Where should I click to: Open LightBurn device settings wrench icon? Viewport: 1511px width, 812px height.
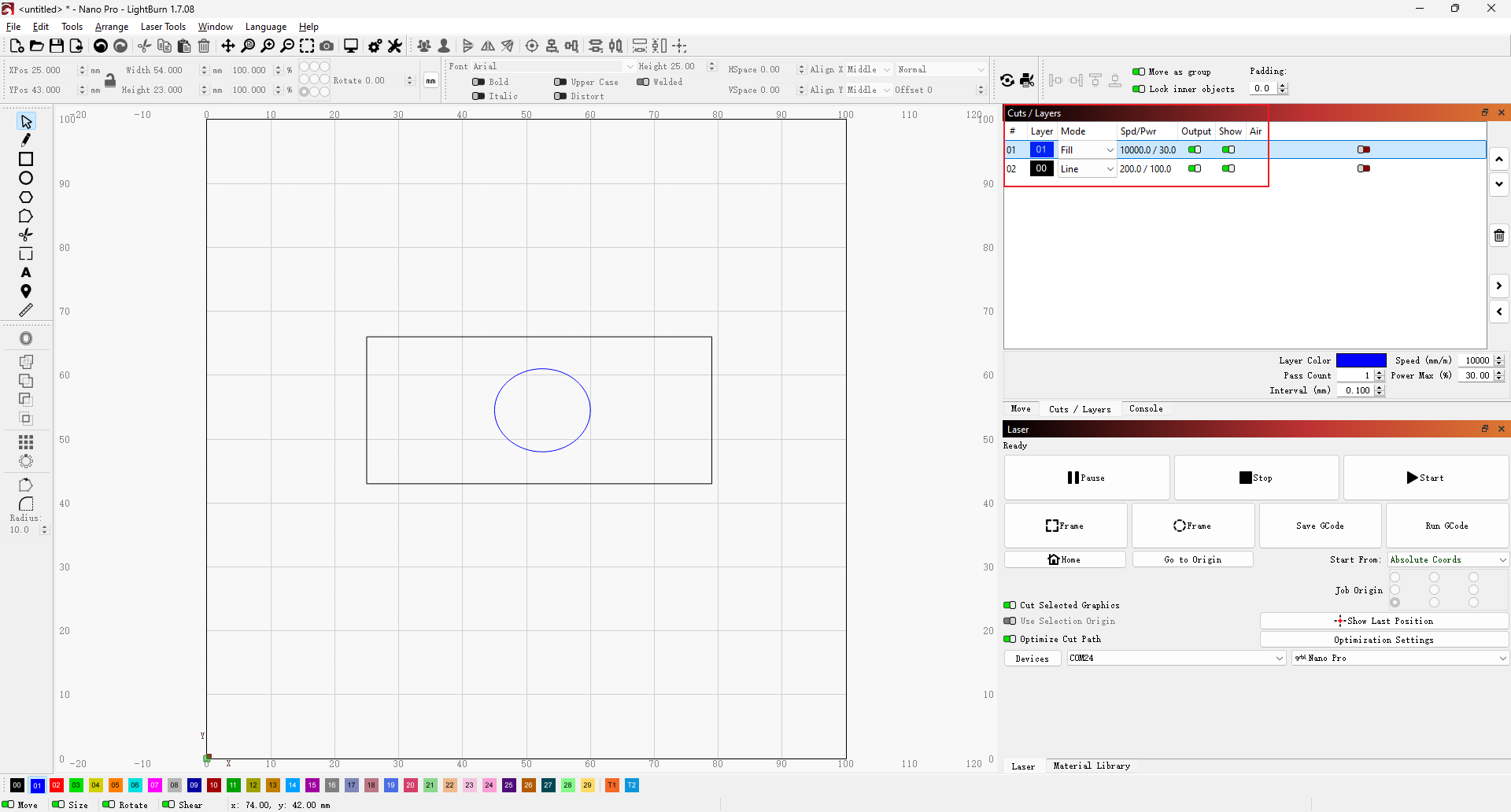coord(394,46)
